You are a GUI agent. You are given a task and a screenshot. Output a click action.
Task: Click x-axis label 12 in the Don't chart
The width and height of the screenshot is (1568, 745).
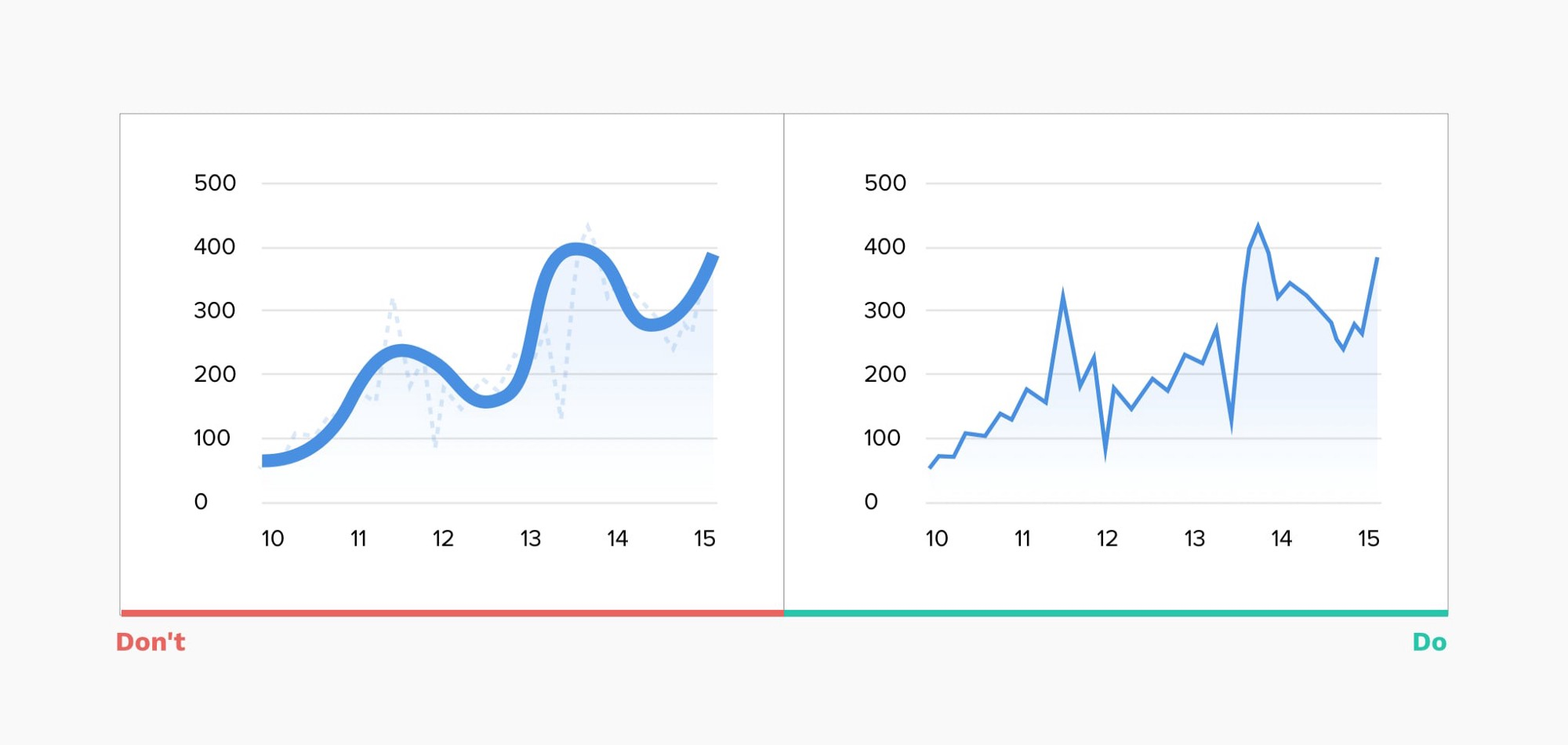[x=443, y=539]
